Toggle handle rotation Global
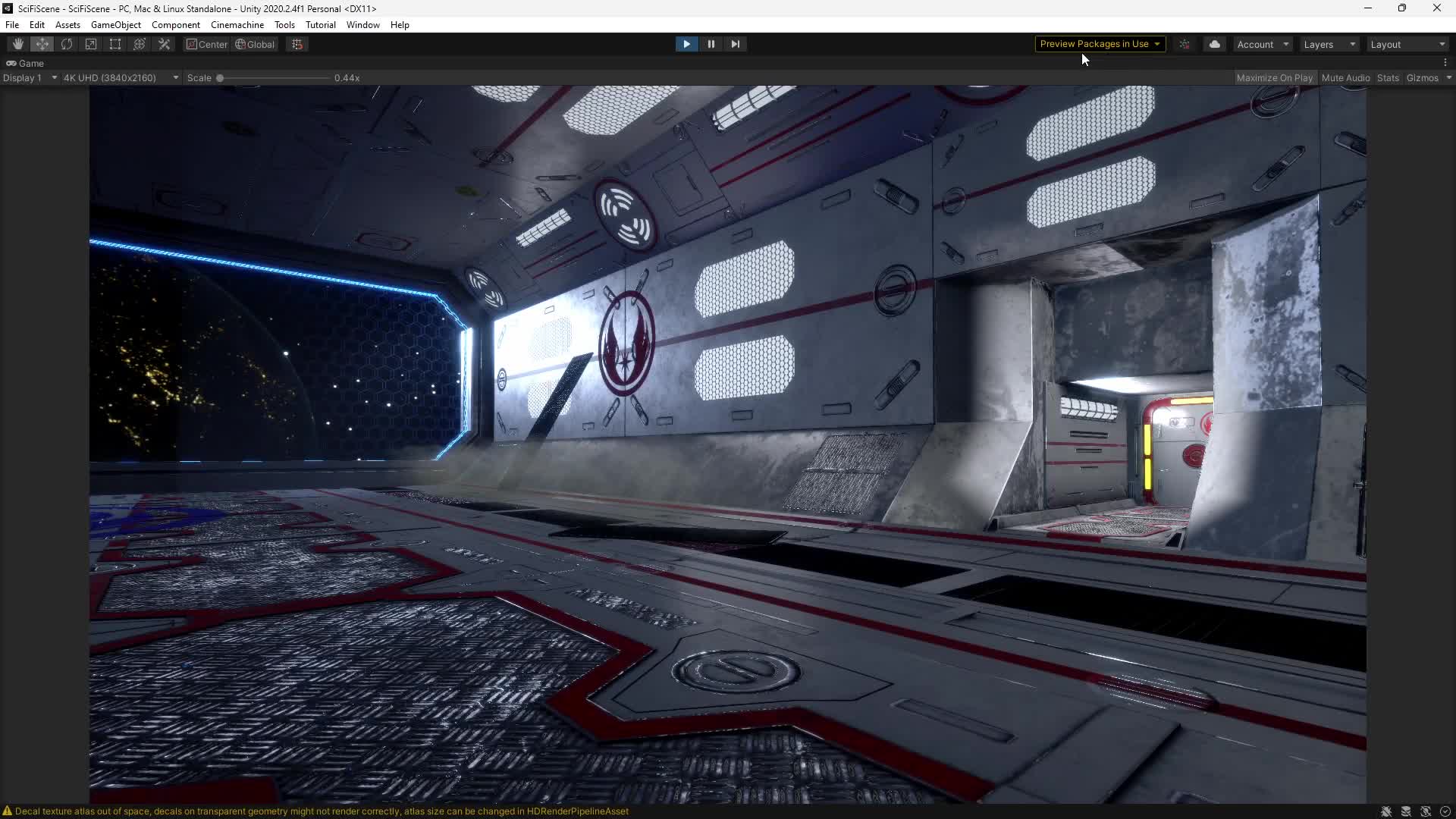The image size is (1456, 819). point(255,44)
